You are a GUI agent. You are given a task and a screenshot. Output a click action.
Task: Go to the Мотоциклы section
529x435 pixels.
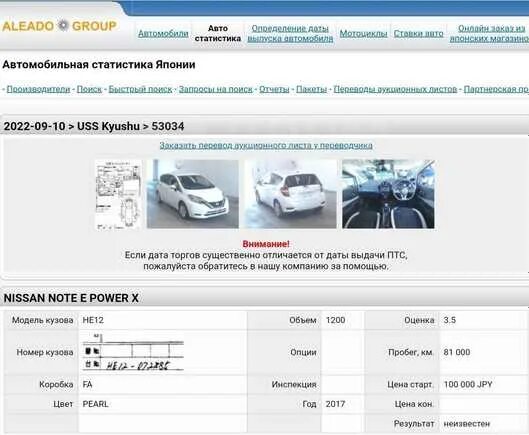click(363, 33)
